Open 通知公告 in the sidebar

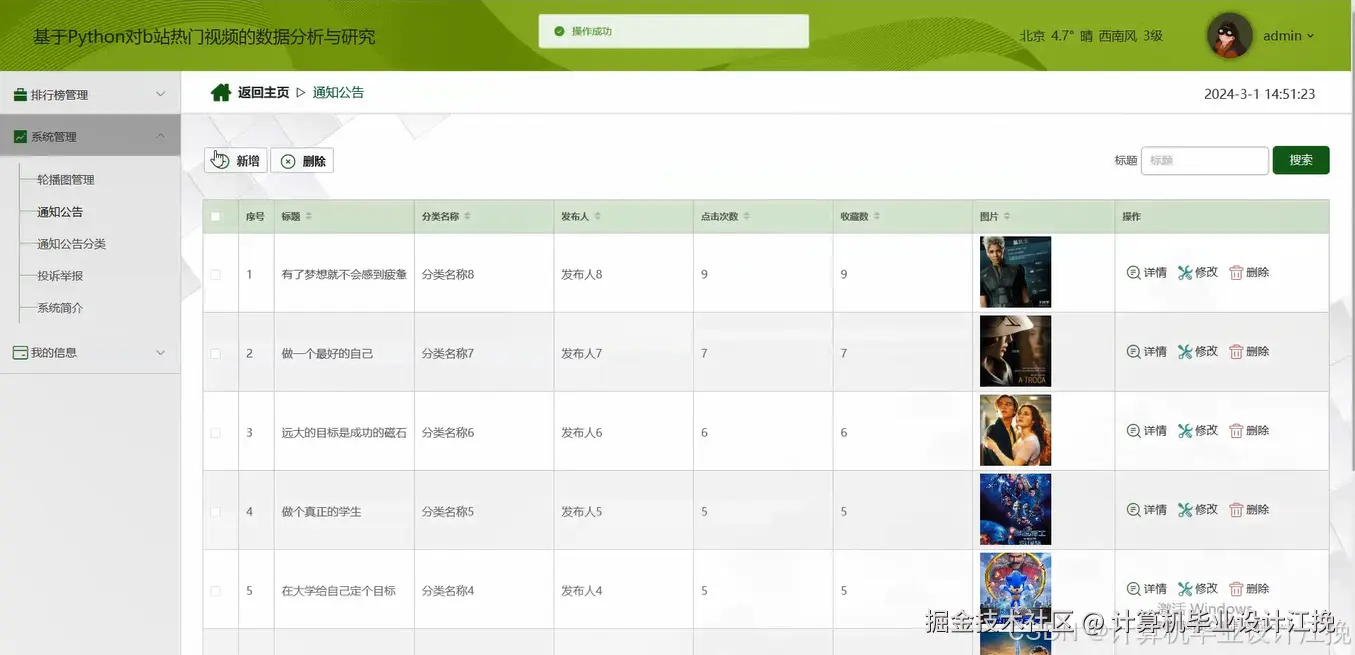click(x=60, y=212)
